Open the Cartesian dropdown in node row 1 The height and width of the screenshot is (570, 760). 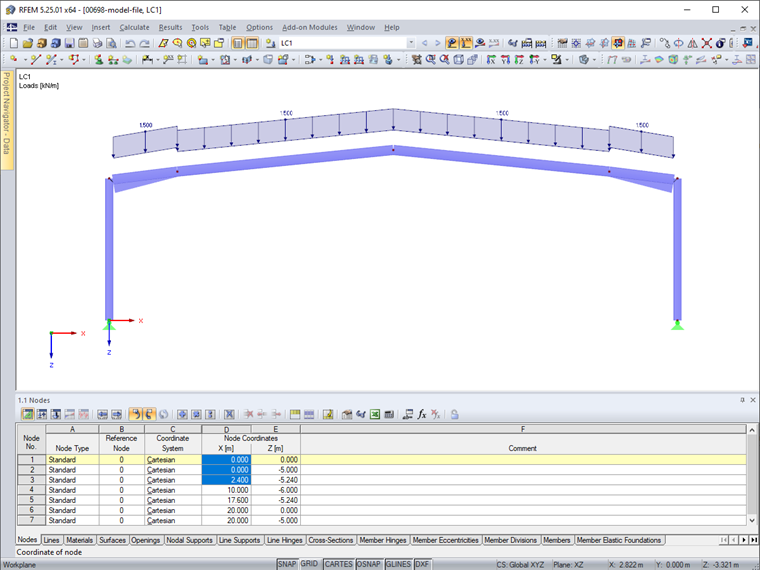coord(173,459)
